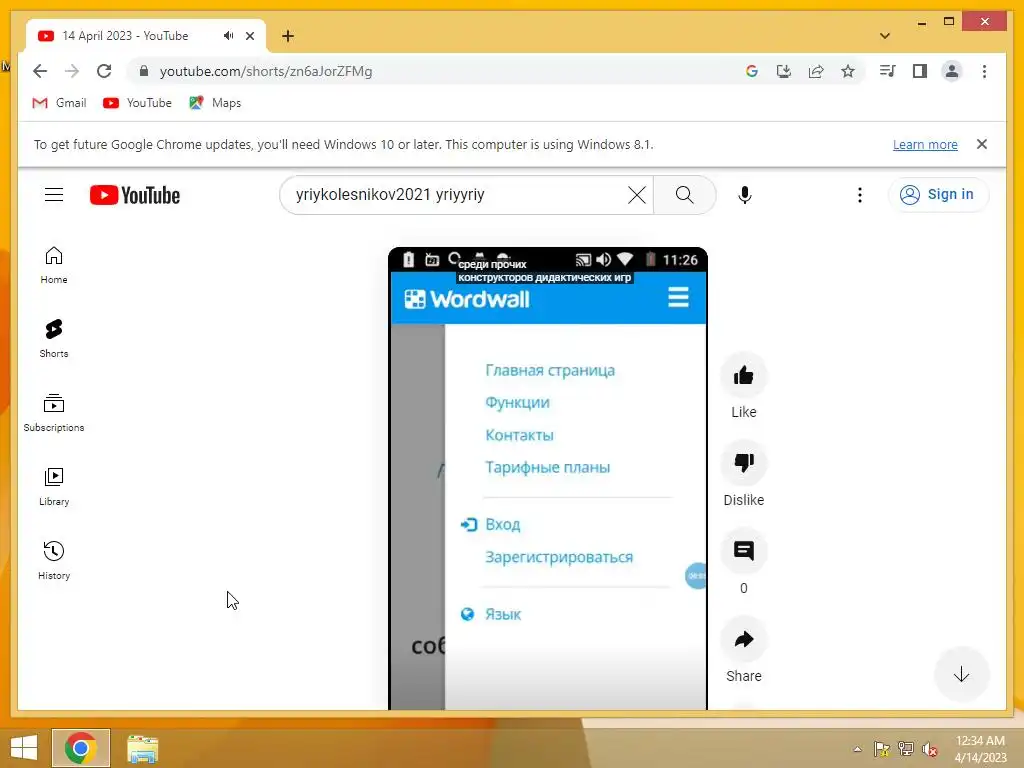This screenshot has width=1024, height=768.
Task: Click the Google icon in address bar
Action: (752, 71)
